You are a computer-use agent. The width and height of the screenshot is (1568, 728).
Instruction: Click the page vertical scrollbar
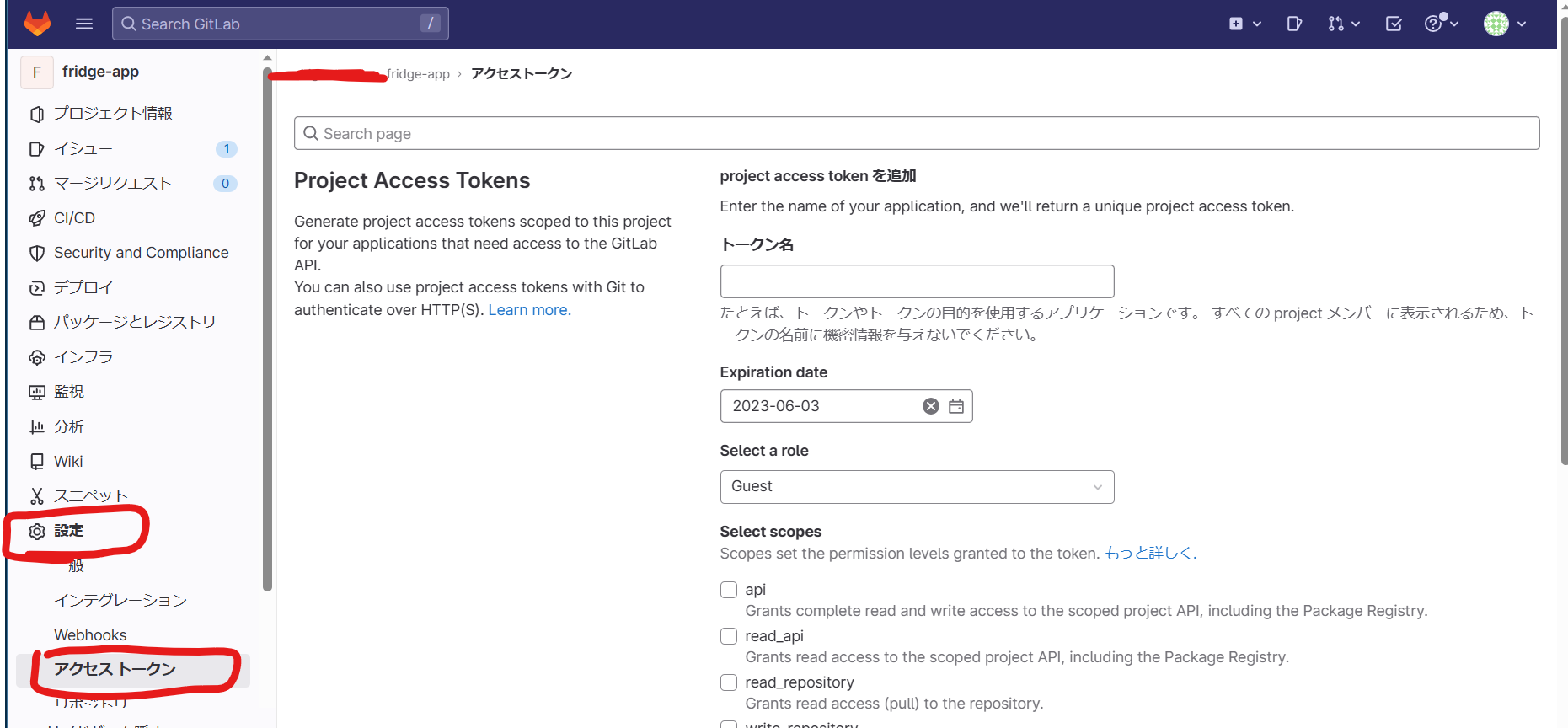click(x=1564, y=253)
